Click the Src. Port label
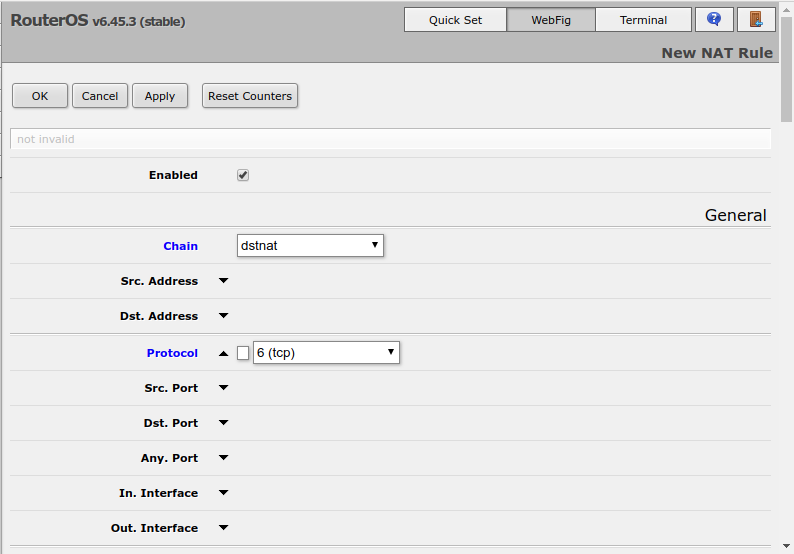The width and height of the screenshot is (794, 554). [x=171, y=388]
